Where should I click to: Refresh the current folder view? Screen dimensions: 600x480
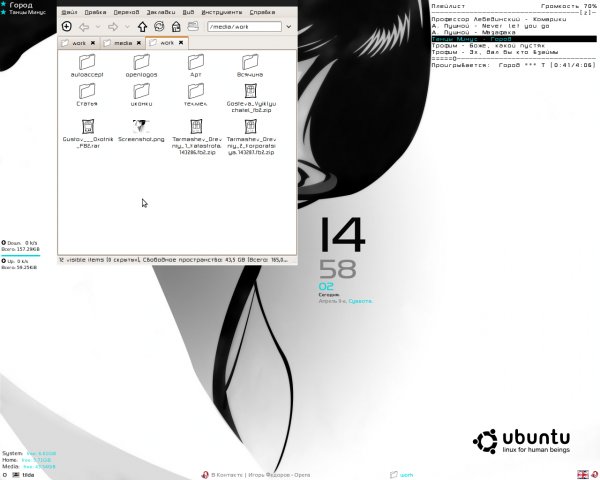tap(159, 26)
